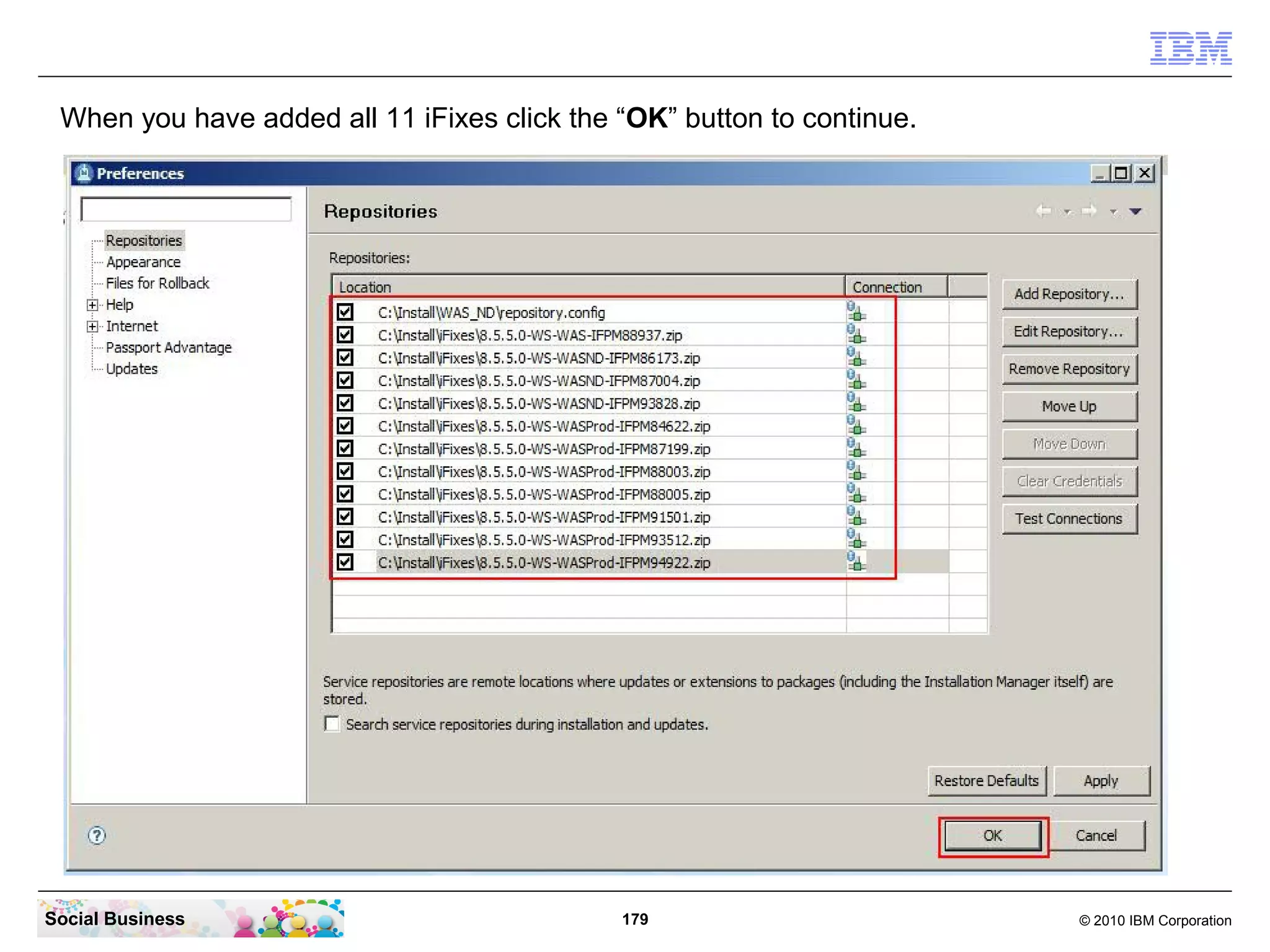This screenshot has height=952, width=1270.
Task: Click the Preferences window title icon
Action: 83,173
